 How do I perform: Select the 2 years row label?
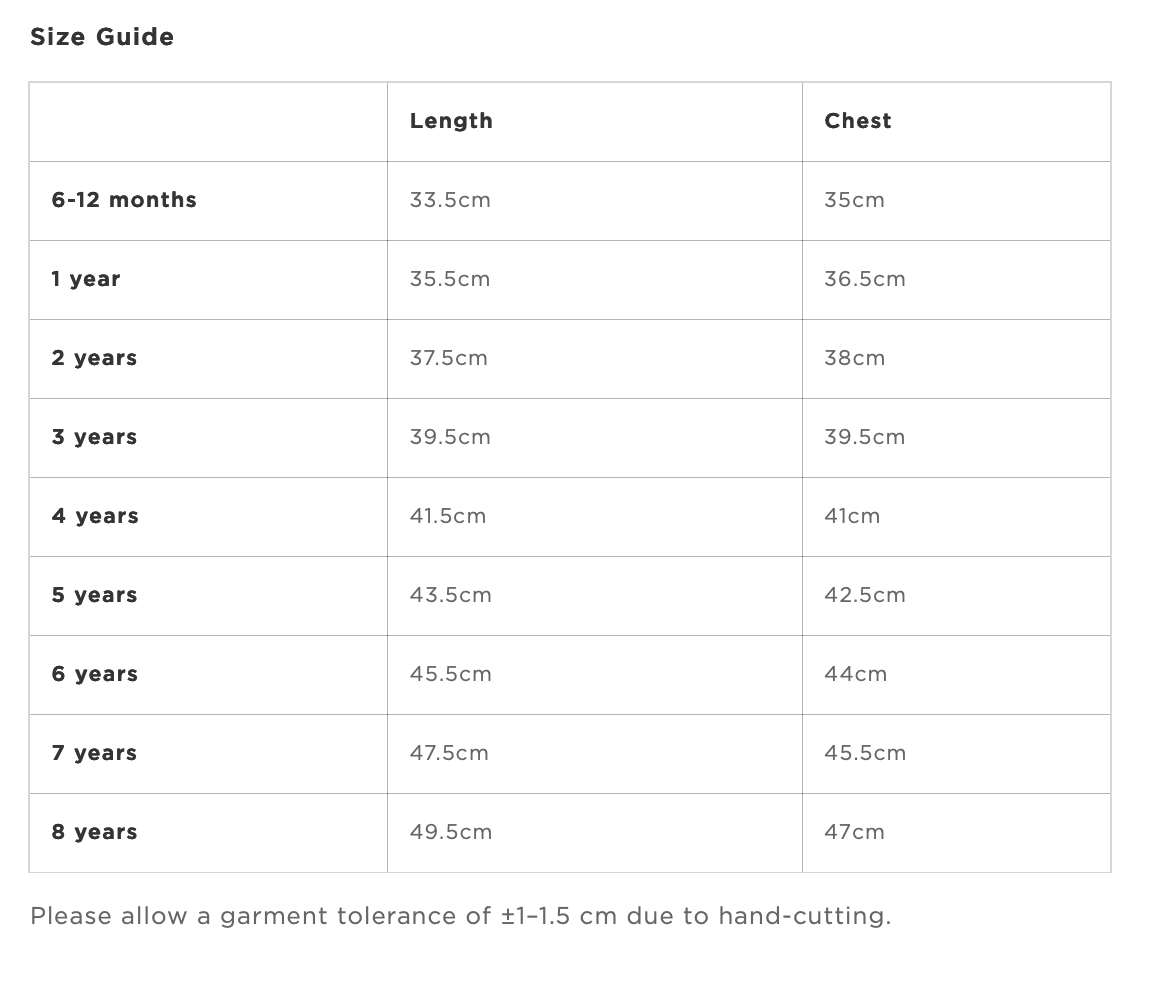(x=94, y=358)
